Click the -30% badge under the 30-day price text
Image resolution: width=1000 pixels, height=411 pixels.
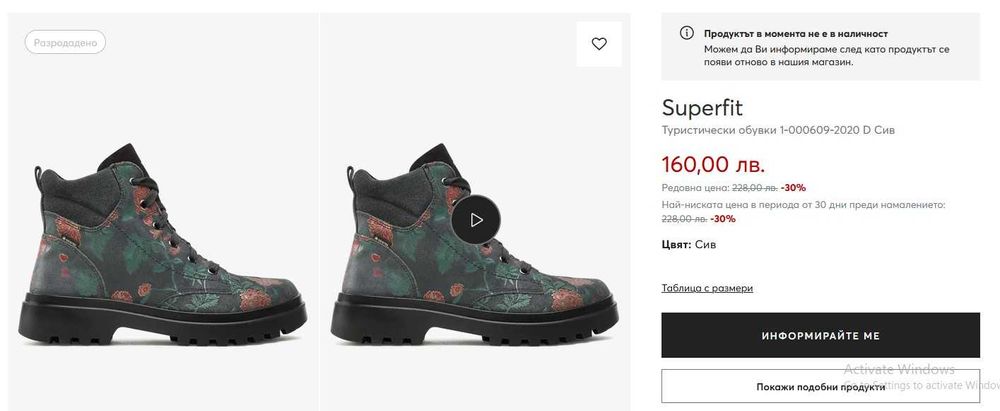[x=723, y=219]
